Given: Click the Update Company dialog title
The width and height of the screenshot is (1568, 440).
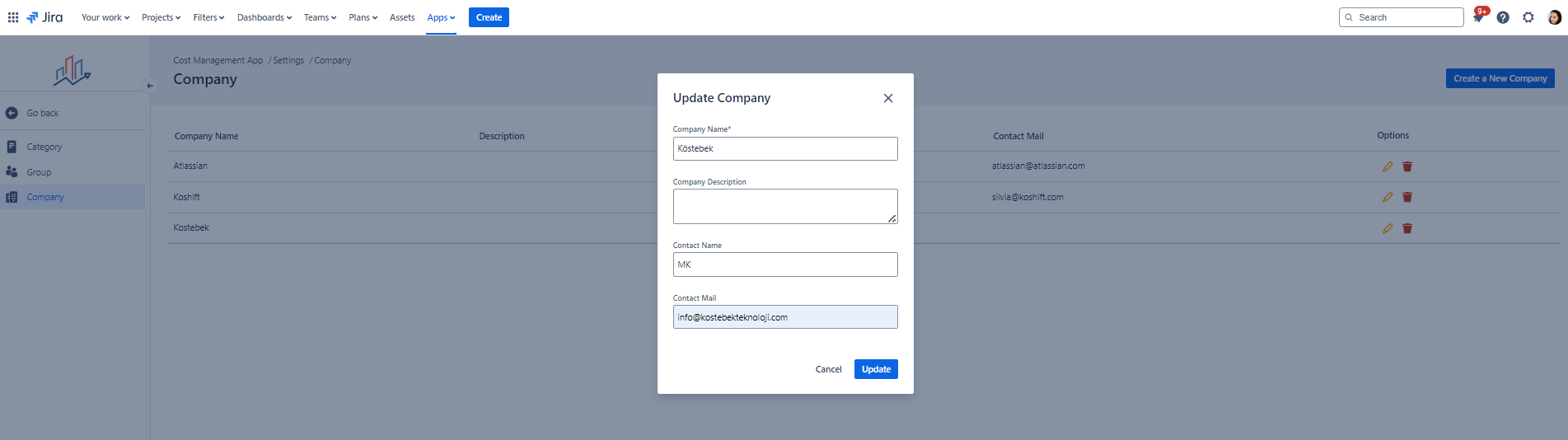Looking at the screenshot, I should [x=722, y=97].
